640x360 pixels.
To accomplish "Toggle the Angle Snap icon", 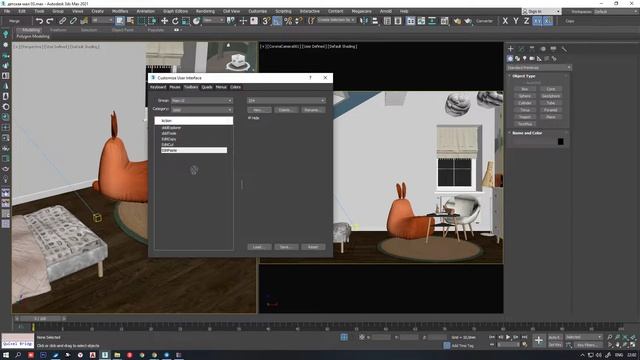I will tap(277, 21).
